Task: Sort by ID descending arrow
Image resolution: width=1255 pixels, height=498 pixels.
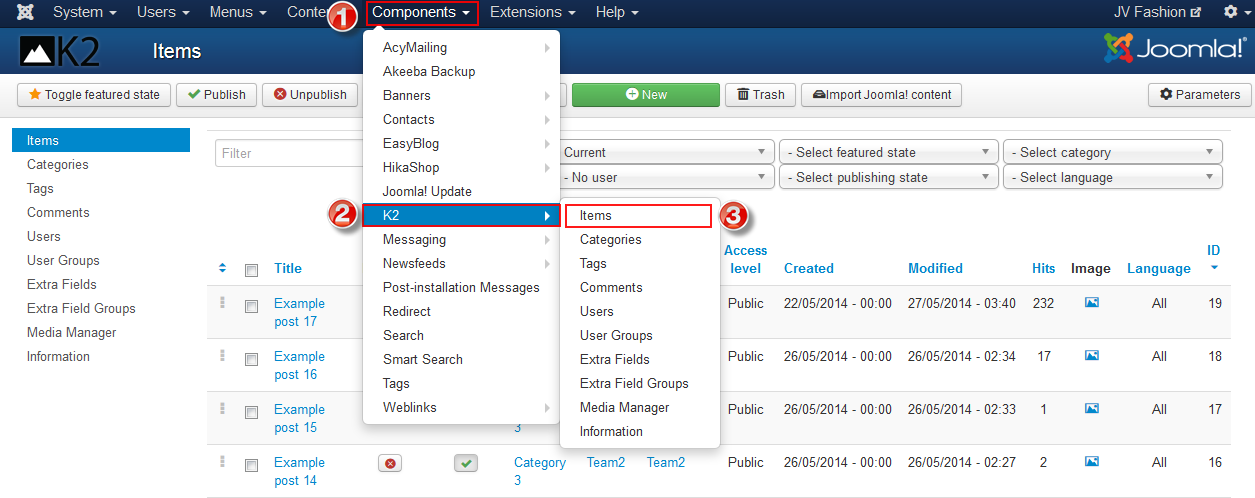Action: click(1214, 268)
